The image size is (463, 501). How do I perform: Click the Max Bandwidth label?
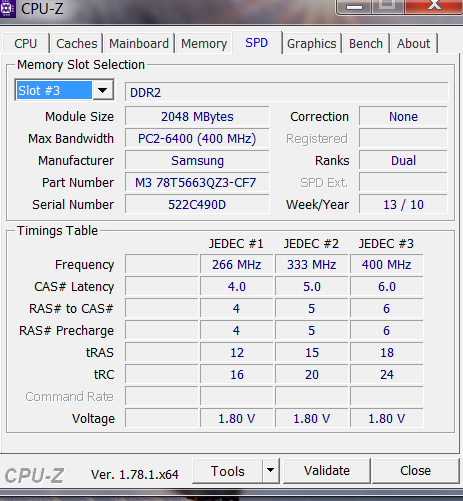point(71,139)
